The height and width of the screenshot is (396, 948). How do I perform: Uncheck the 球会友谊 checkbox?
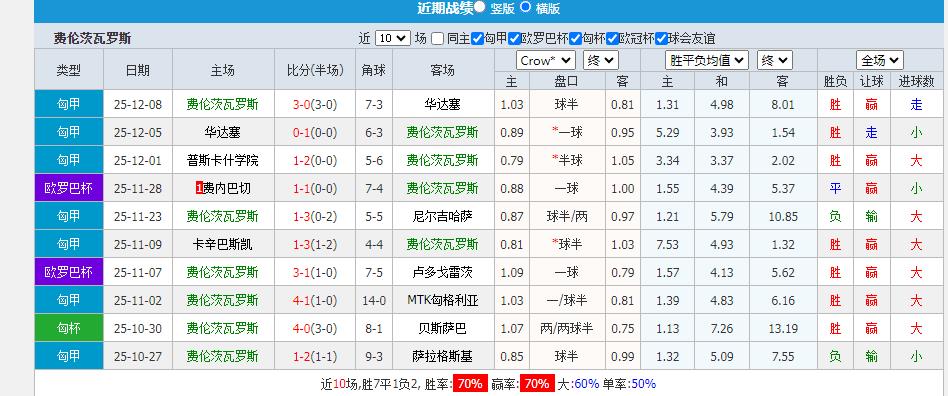click(661, 39)
